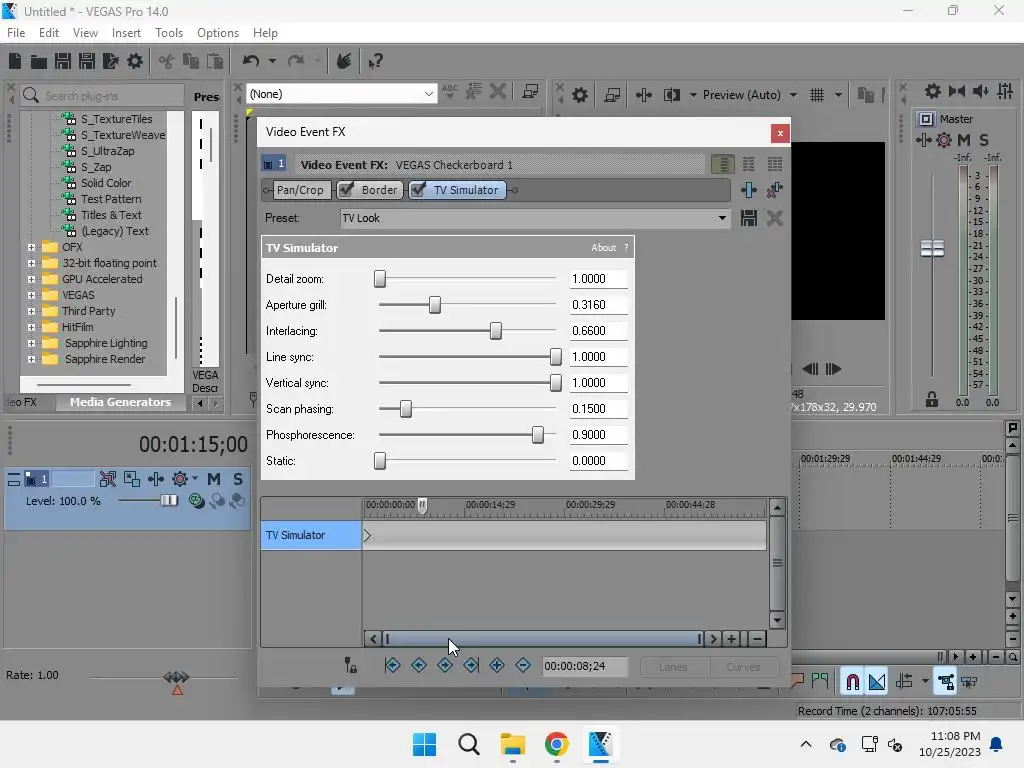The width and height of the screenshot is (1024, 768).
Task: Open About in TV Simulator header
Action: click(603, 248)
